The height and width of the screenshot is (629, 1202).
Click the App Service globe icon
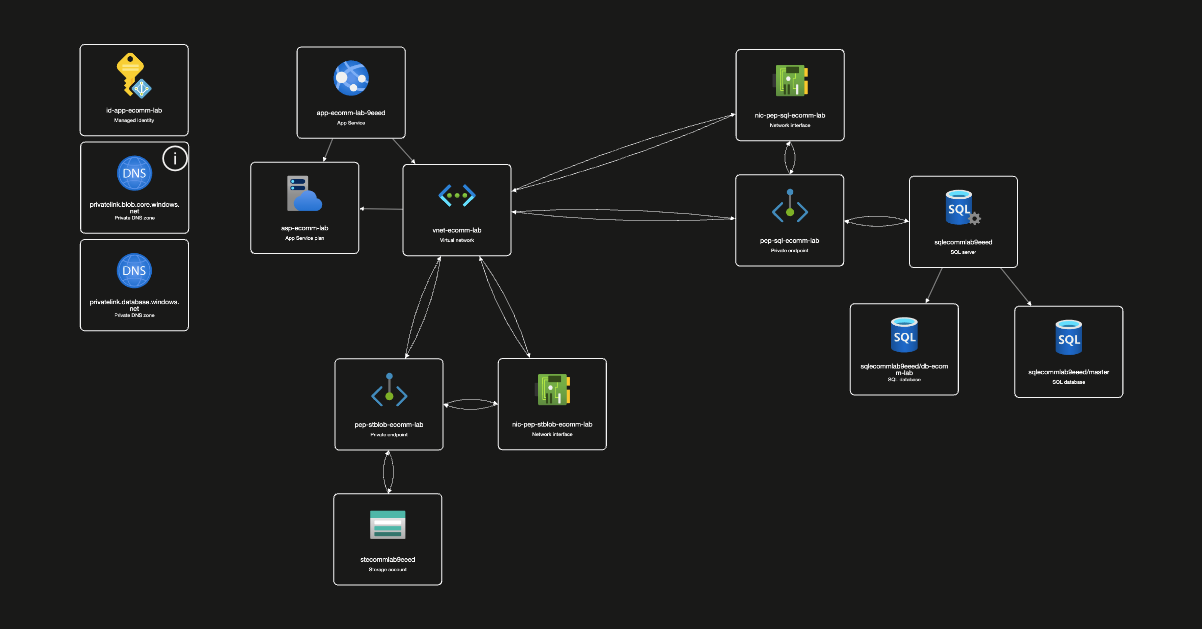point(351,78)
